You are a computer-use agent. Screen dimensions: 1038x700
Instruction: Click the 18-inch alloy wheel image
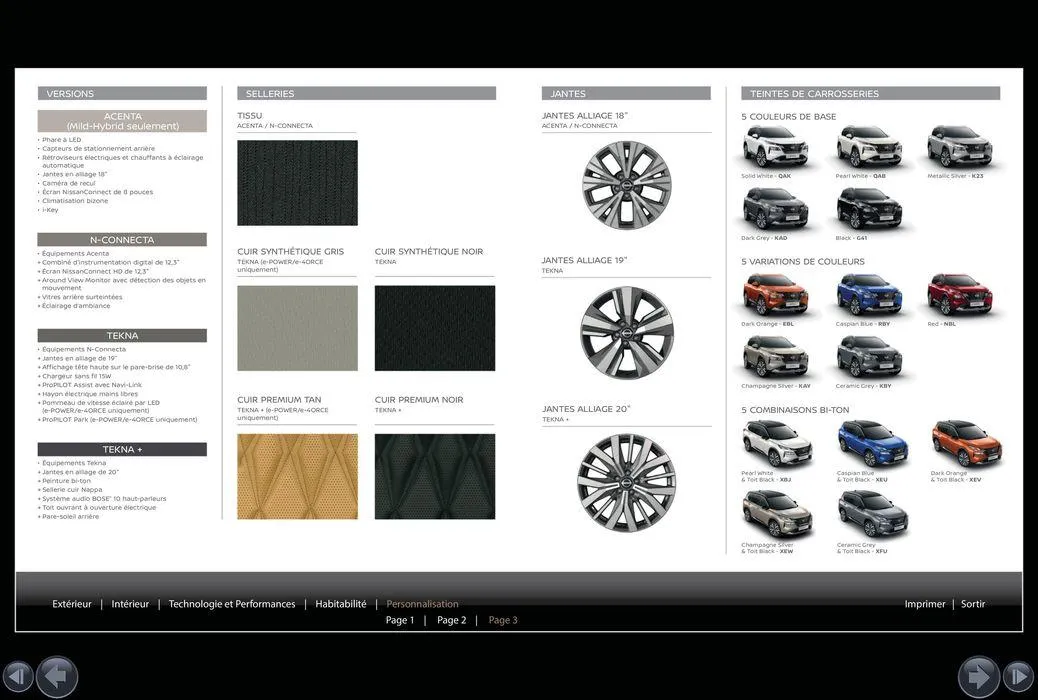(627, 185)
